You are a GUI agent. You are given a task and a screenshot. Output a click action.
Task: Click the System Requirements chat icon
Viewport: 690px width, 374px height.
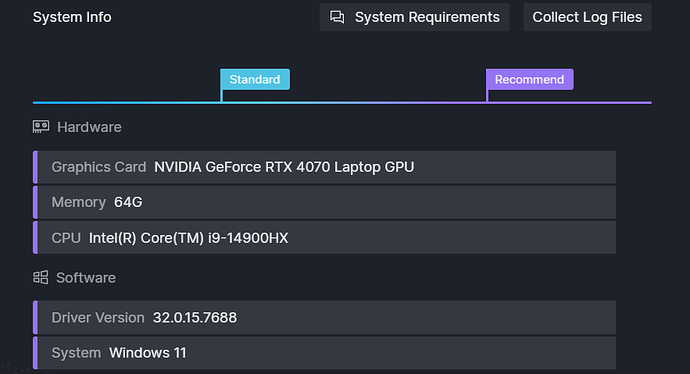[337, 17]
